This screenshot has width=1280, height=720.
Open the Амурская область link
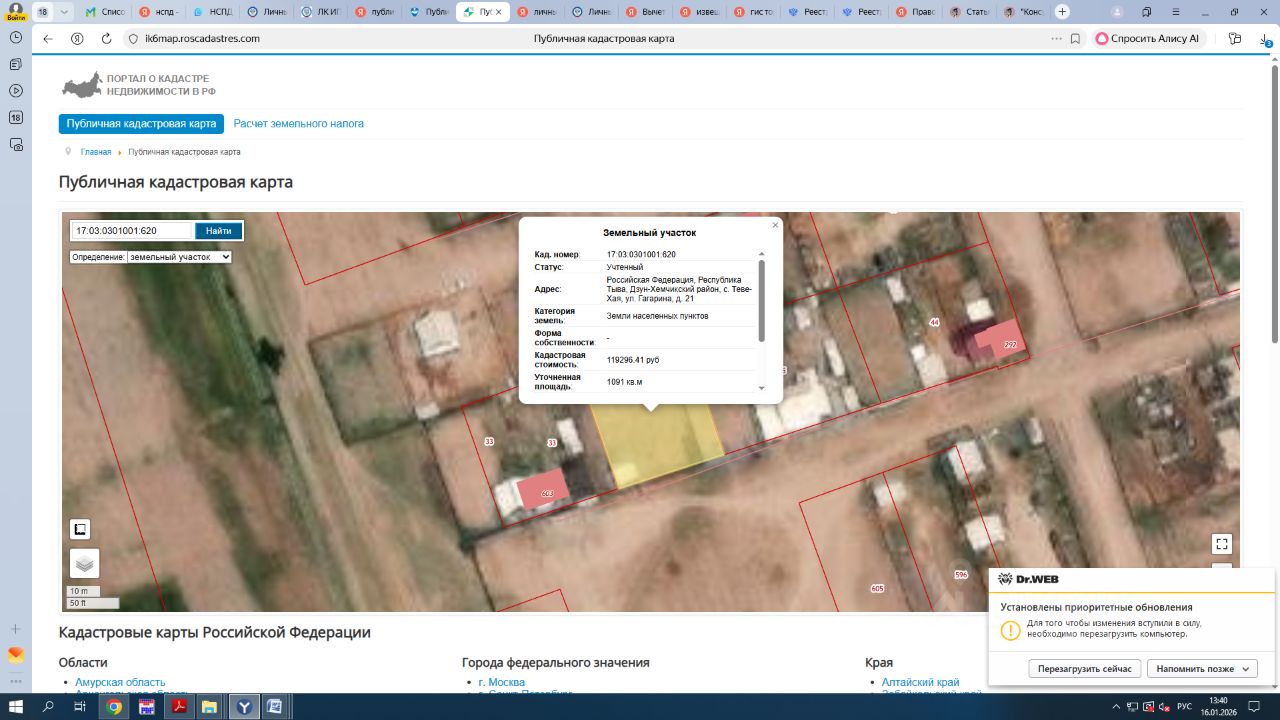point(120,682)
